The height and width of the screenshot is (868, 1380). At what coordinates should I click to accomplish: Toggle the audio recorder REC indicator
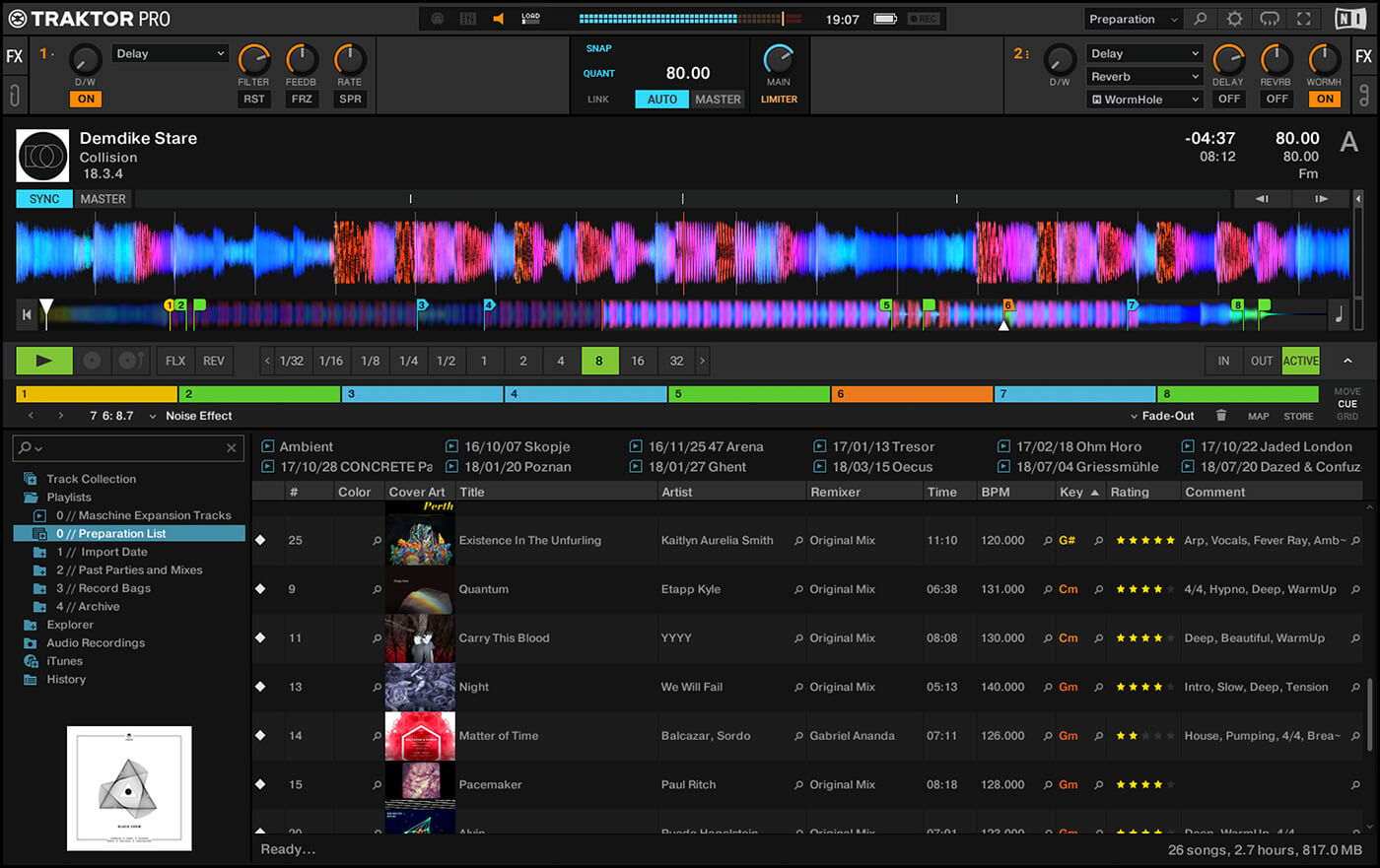tap(924, 19)
